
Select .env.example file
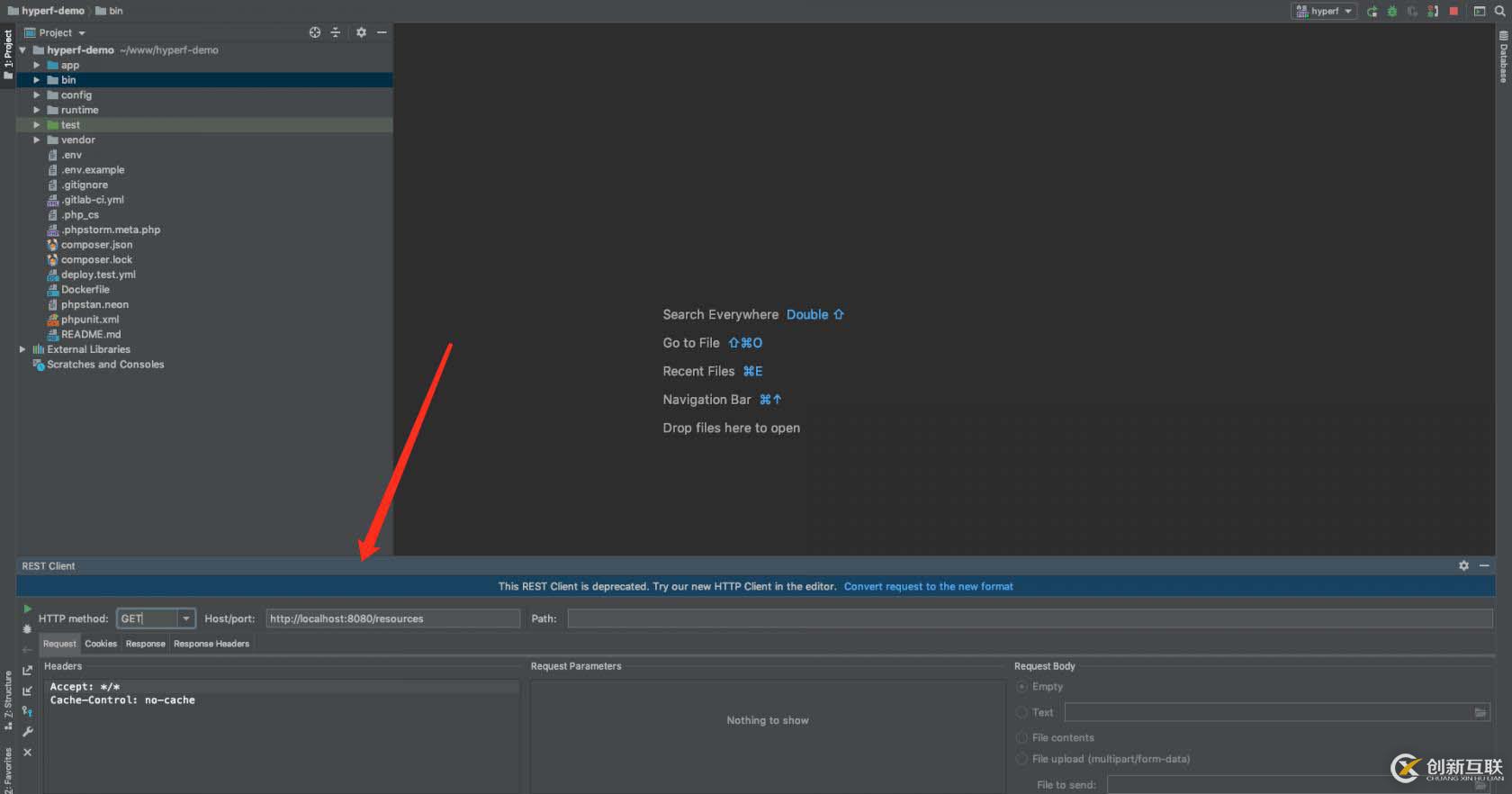93,170
